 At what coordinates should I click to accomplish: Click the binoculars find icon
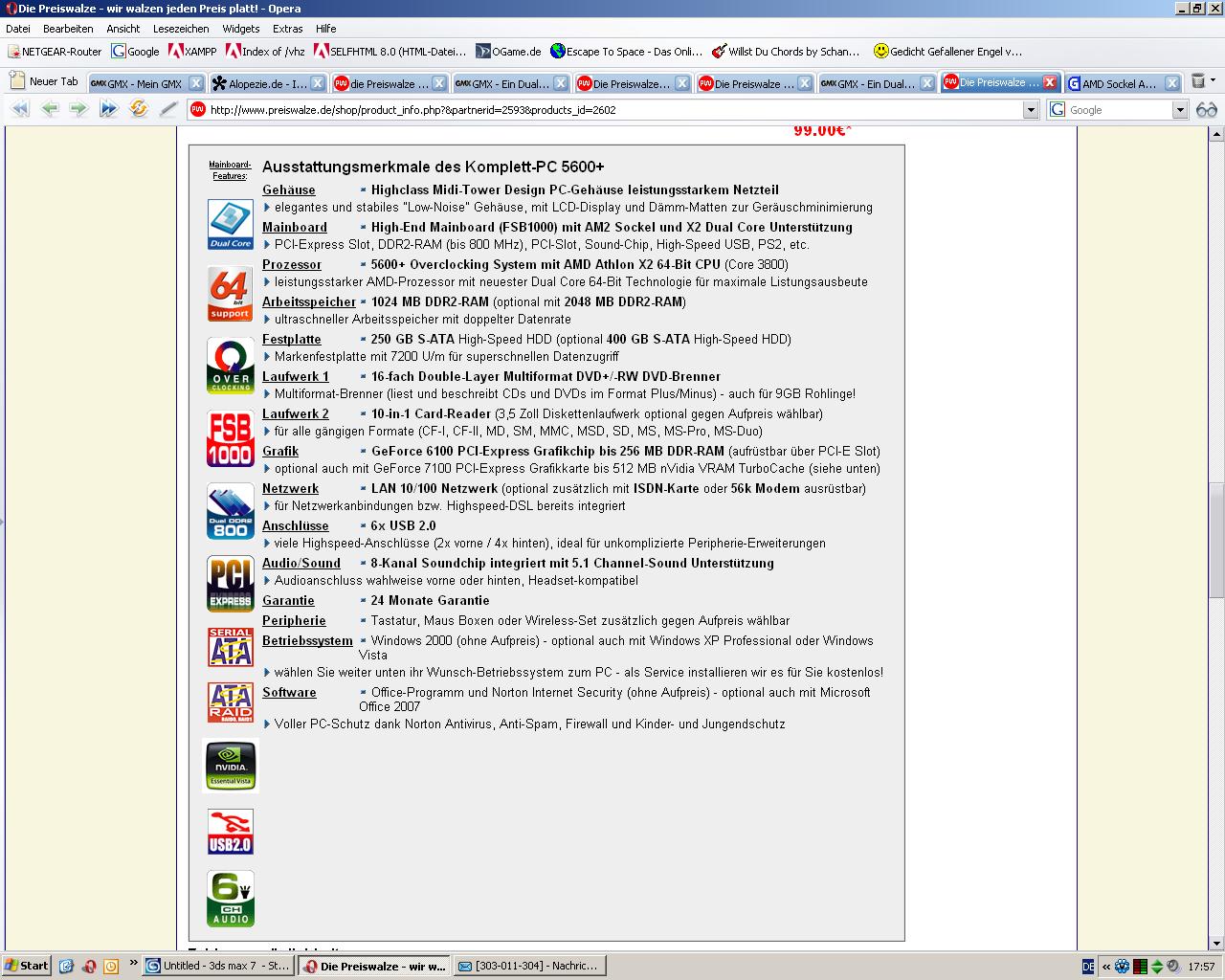point(1206,110)
